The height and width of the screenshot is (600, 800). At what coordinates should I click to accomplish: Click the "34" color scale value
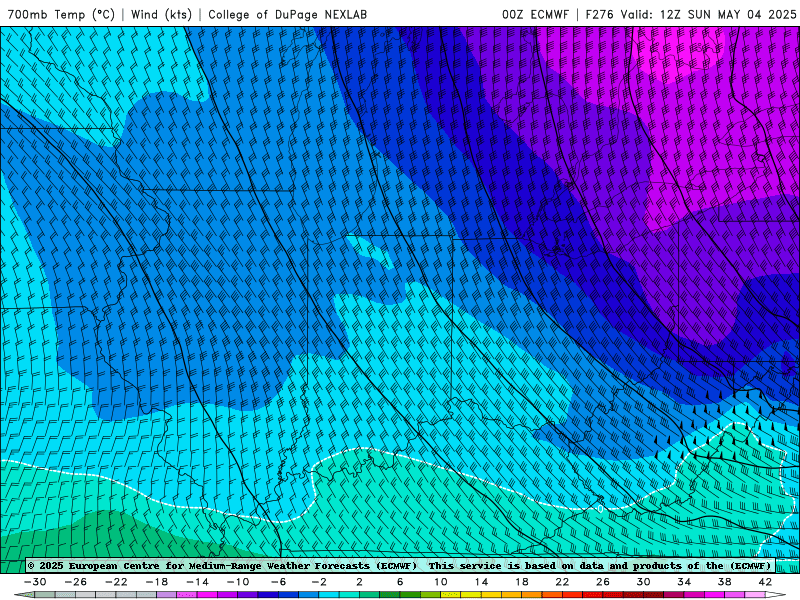[684, 582]
